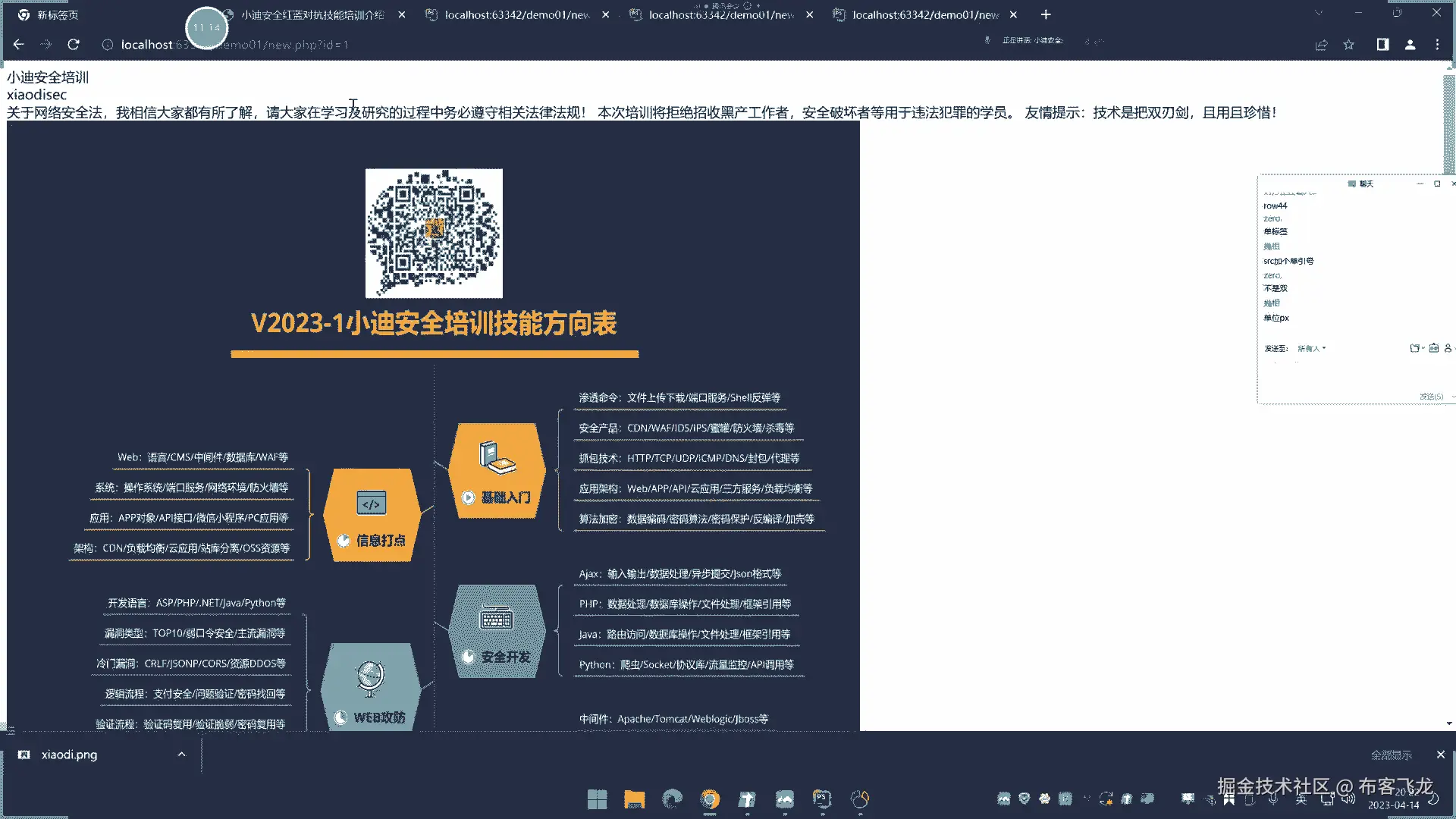Open PhpStorm from the taskbar
This screenshot has height=819, width=1456.
tap(822, 799)
